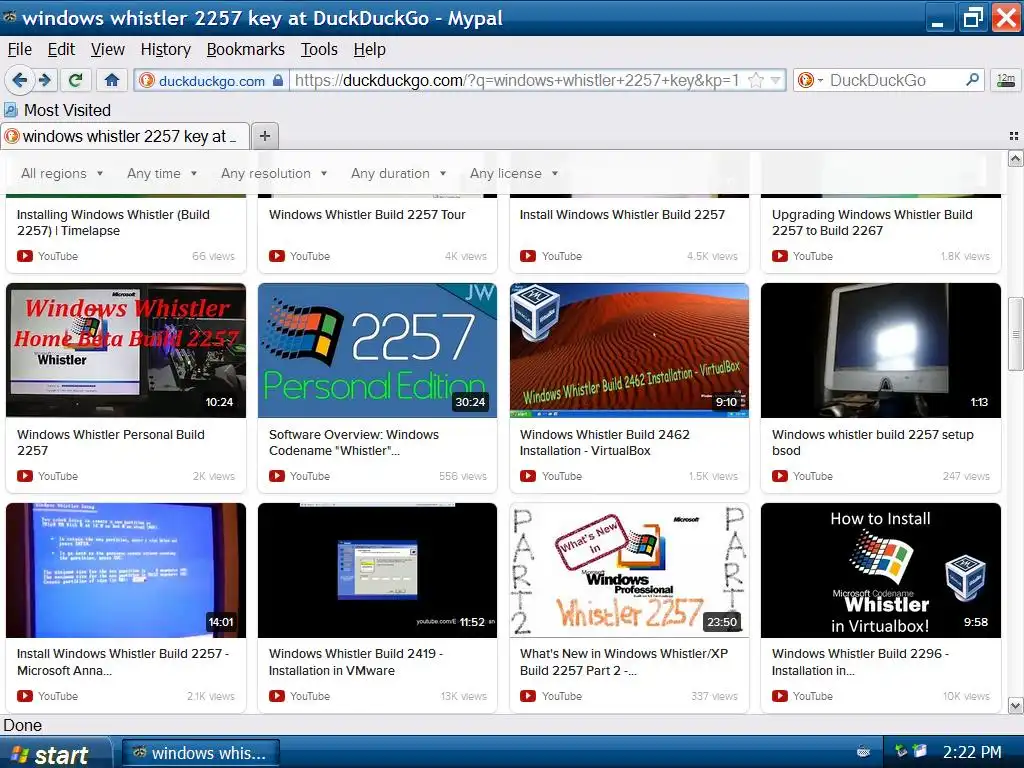Image resolution: width=1024 pixels, height=768 pixels.
Task: Click the search magnifier in the DuckDuckGo box
Action: [x=972, y=80]
